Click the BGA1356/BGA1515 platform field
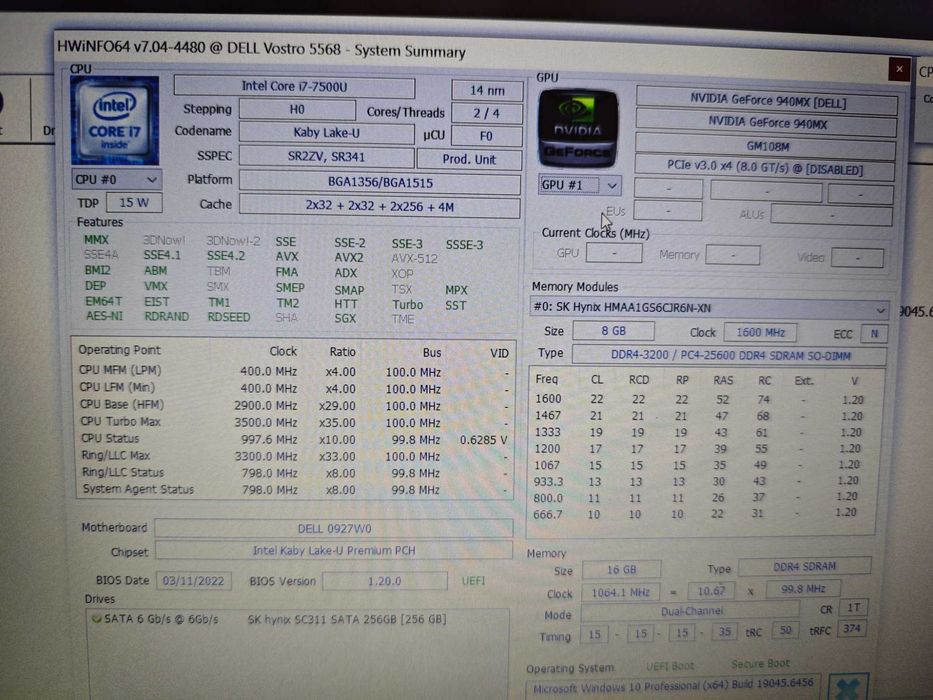 [x=380, y=183]
